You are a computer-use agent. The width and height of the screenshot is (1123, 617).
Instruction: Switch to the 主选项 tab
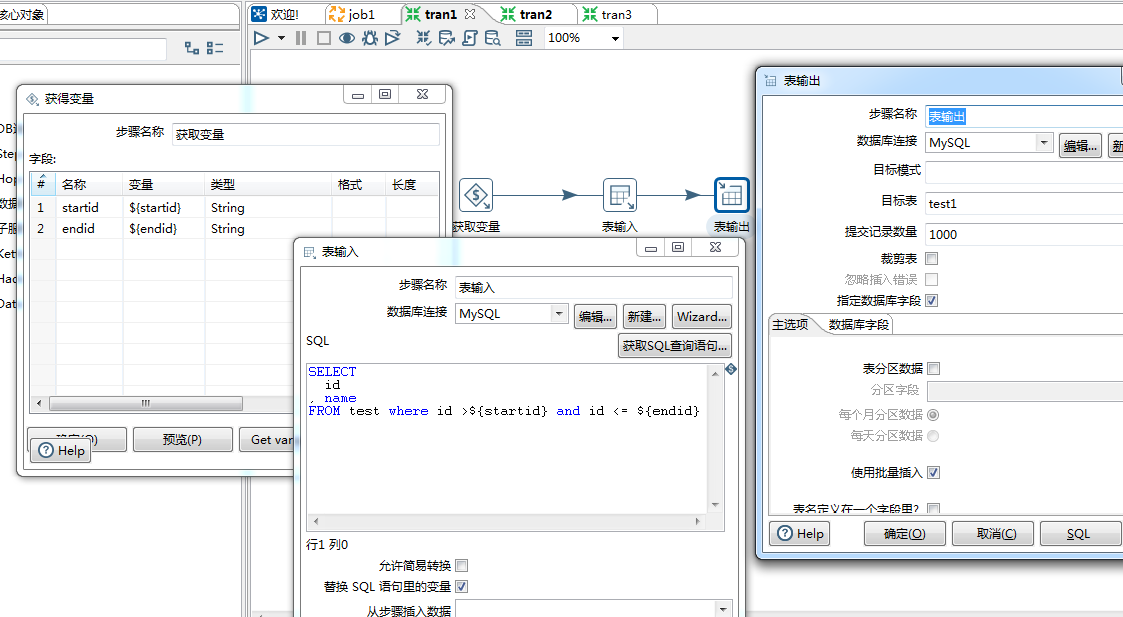click(791, 325)
